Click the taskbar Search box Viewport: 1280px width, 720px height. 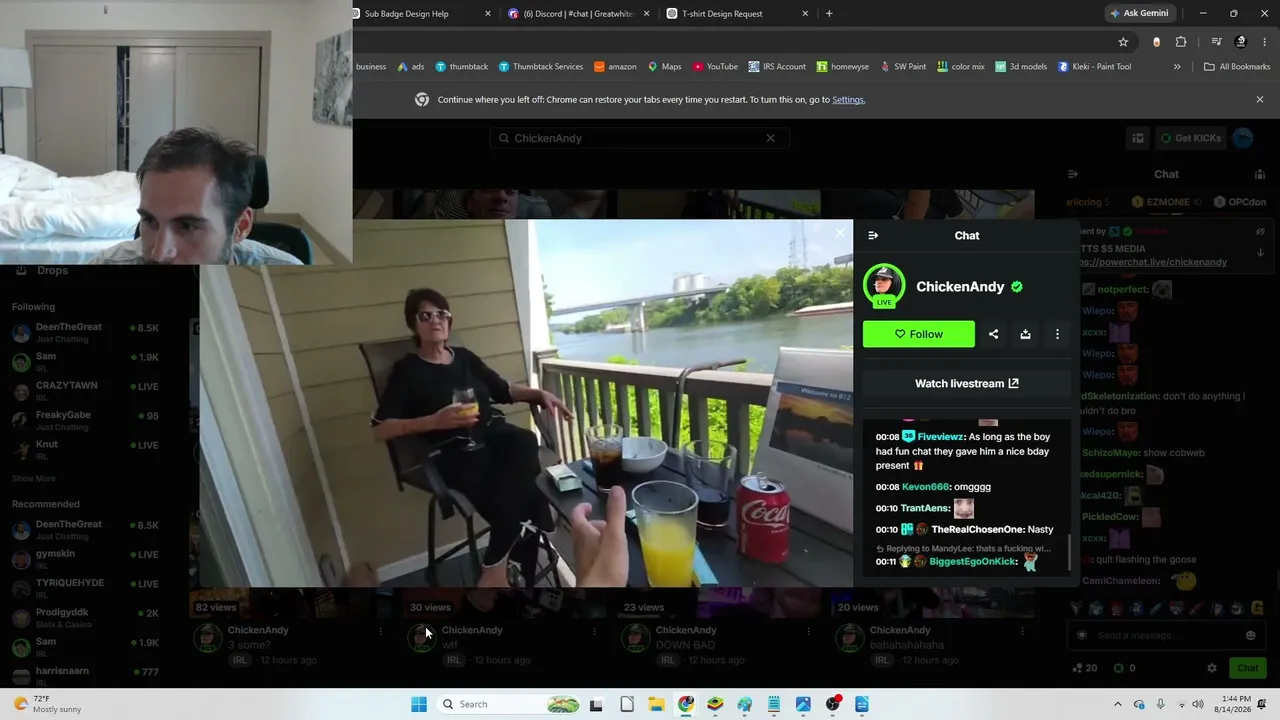(511, 704)
